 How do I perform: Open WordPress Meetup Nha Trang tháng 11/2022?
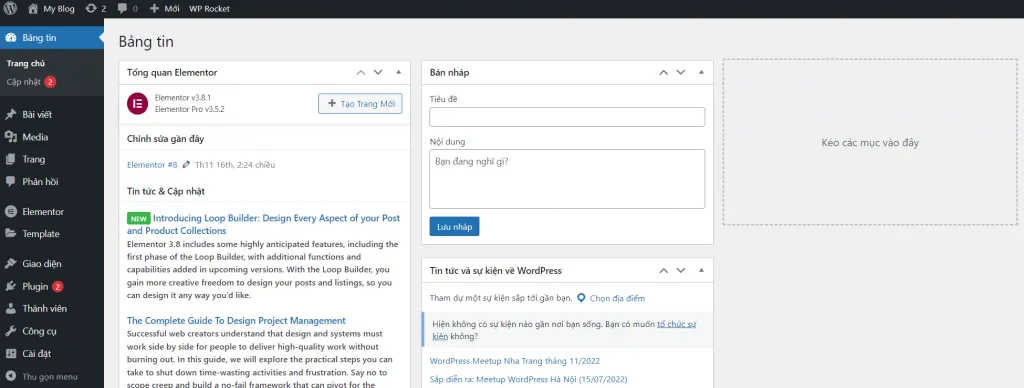(515, 361)
